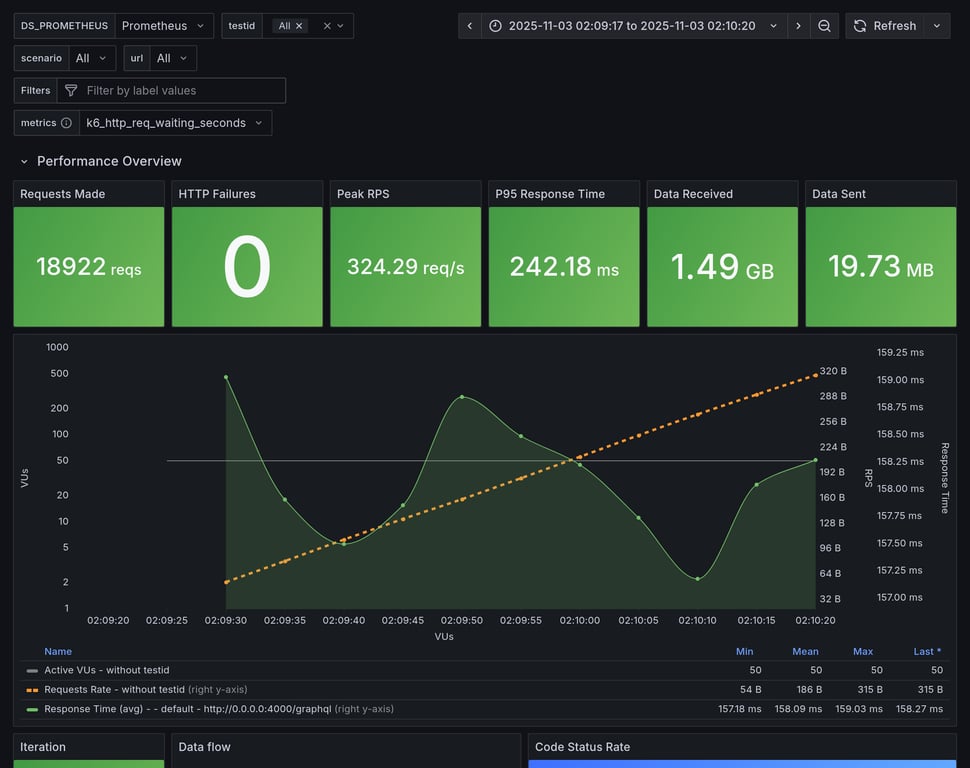Open the refresh interval dropdown arrow
Screen dimensions: 970x768
(937, 26)
